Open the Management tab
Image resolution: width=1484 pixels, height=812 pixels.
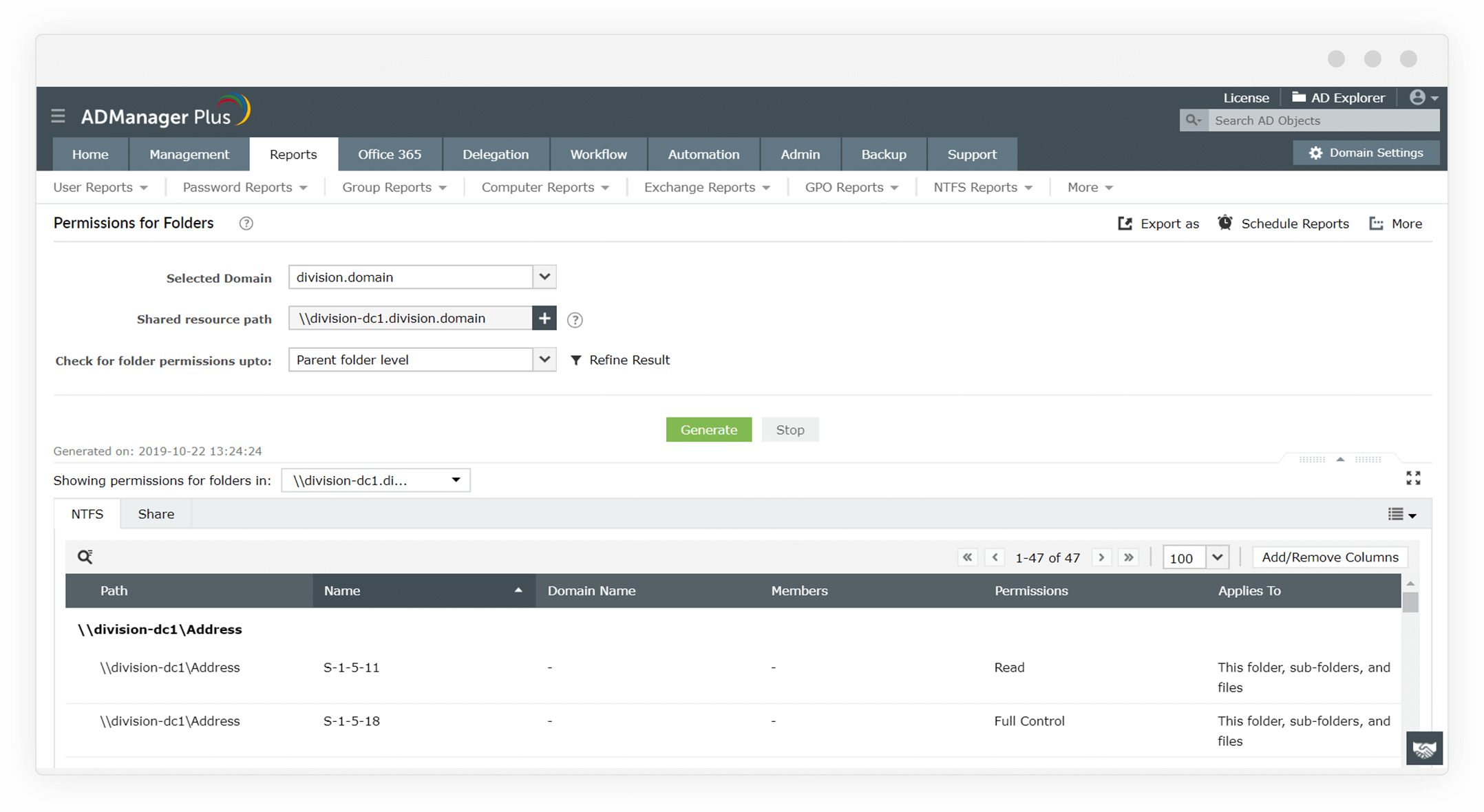tap(189, 154)
